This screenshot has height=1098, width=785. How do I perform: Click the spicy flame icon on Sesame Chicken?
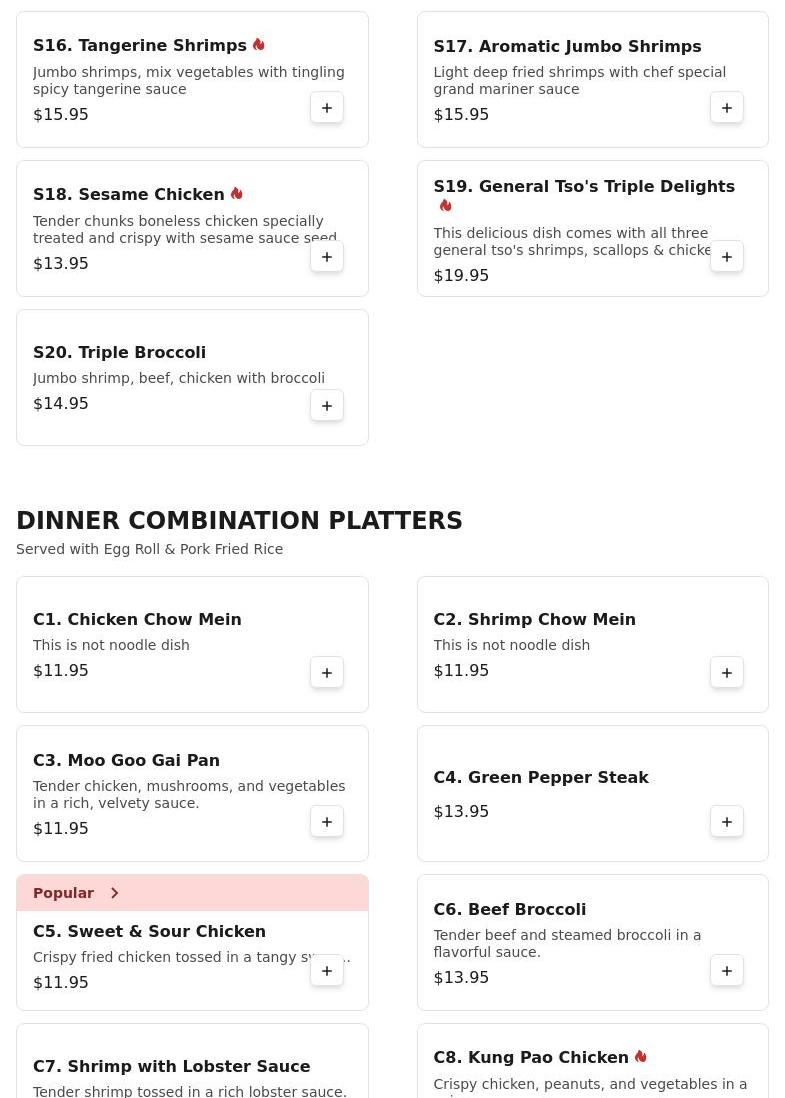[237, 194]
